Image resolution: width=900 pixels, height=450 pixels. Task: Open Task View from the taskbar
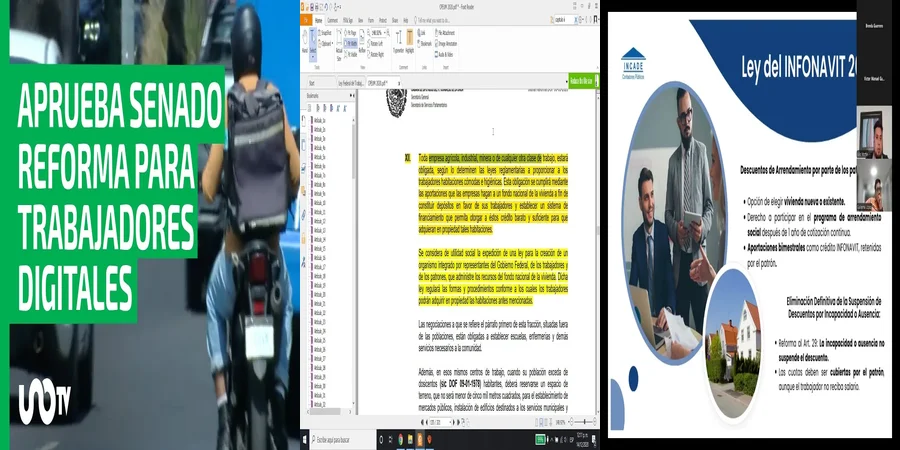point(390,440)
